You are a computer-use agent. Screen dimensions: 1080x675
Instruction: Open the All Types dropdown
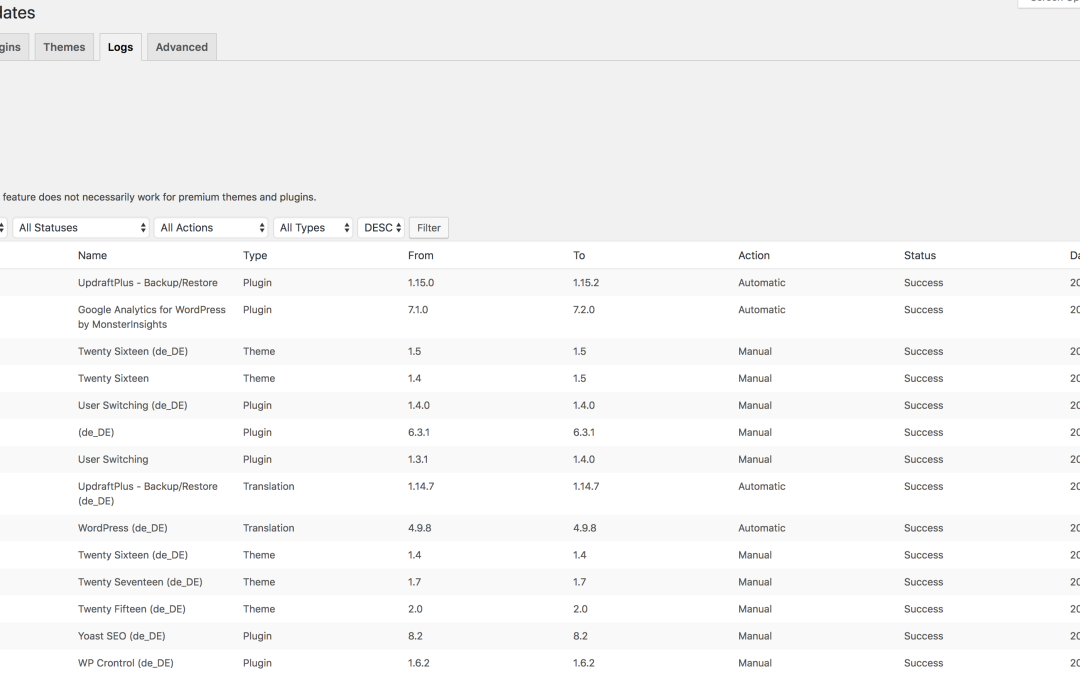coord(313,228)
